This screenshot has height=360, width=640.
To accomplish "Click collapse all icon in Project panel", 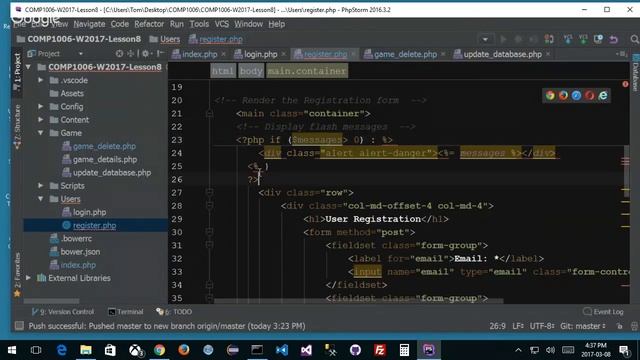I will (131, 53).
